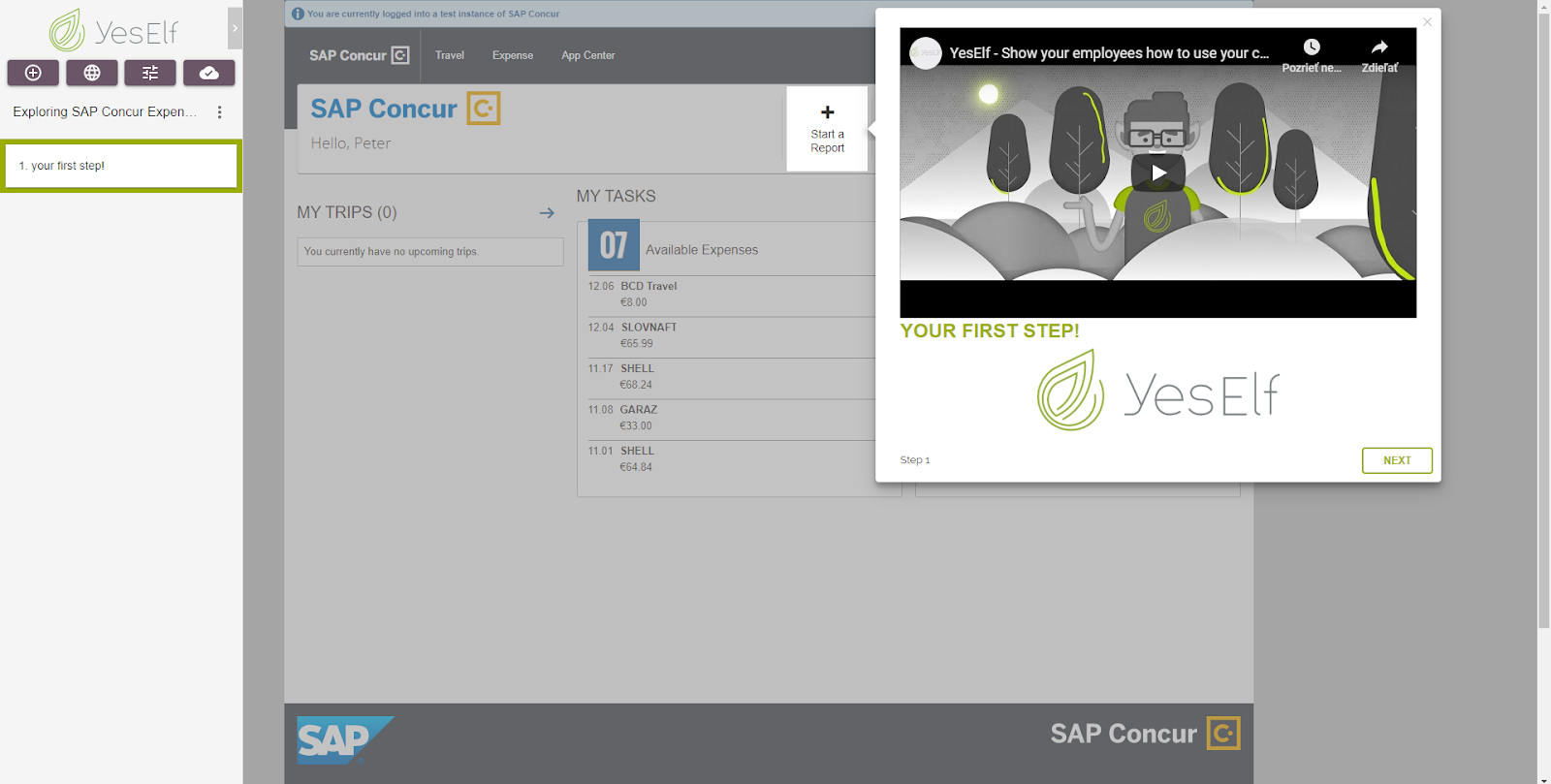Click the NEXT button in the popup

(x=1397, y=460)
